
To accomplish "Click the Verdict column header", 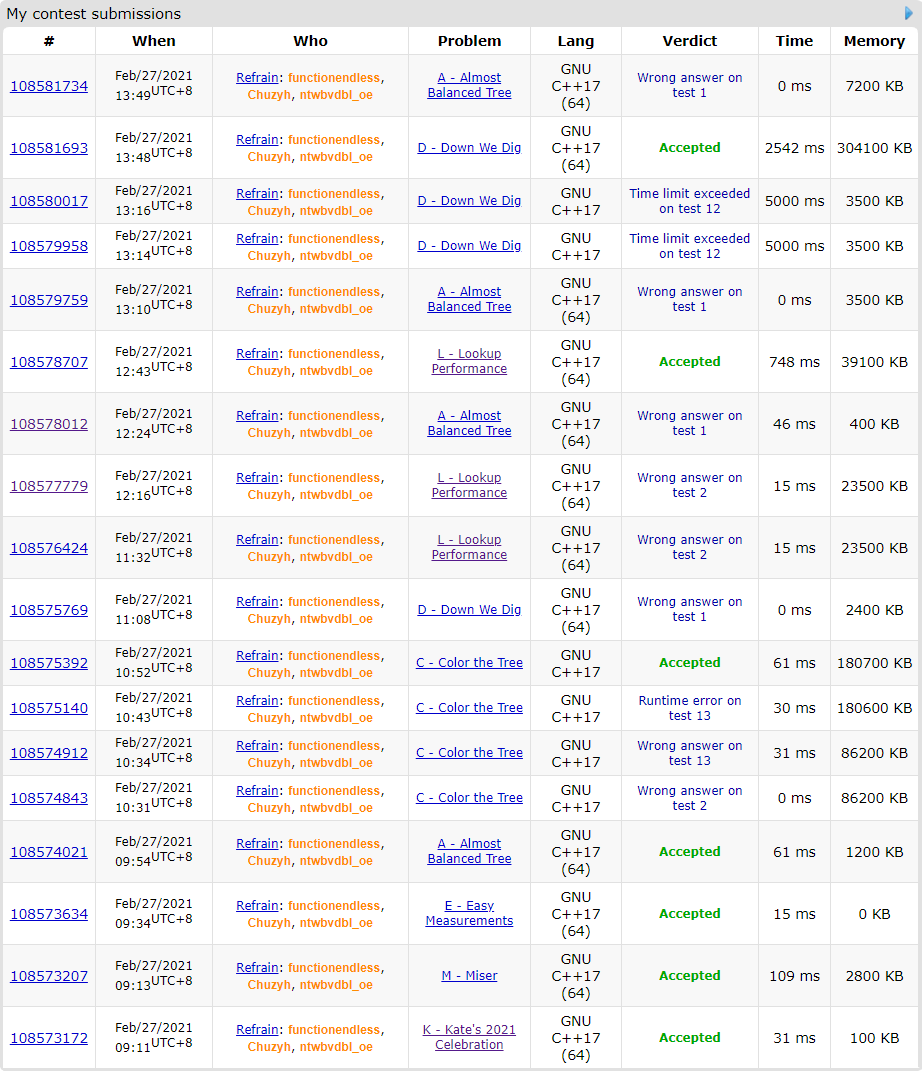I will pos(689,41).
